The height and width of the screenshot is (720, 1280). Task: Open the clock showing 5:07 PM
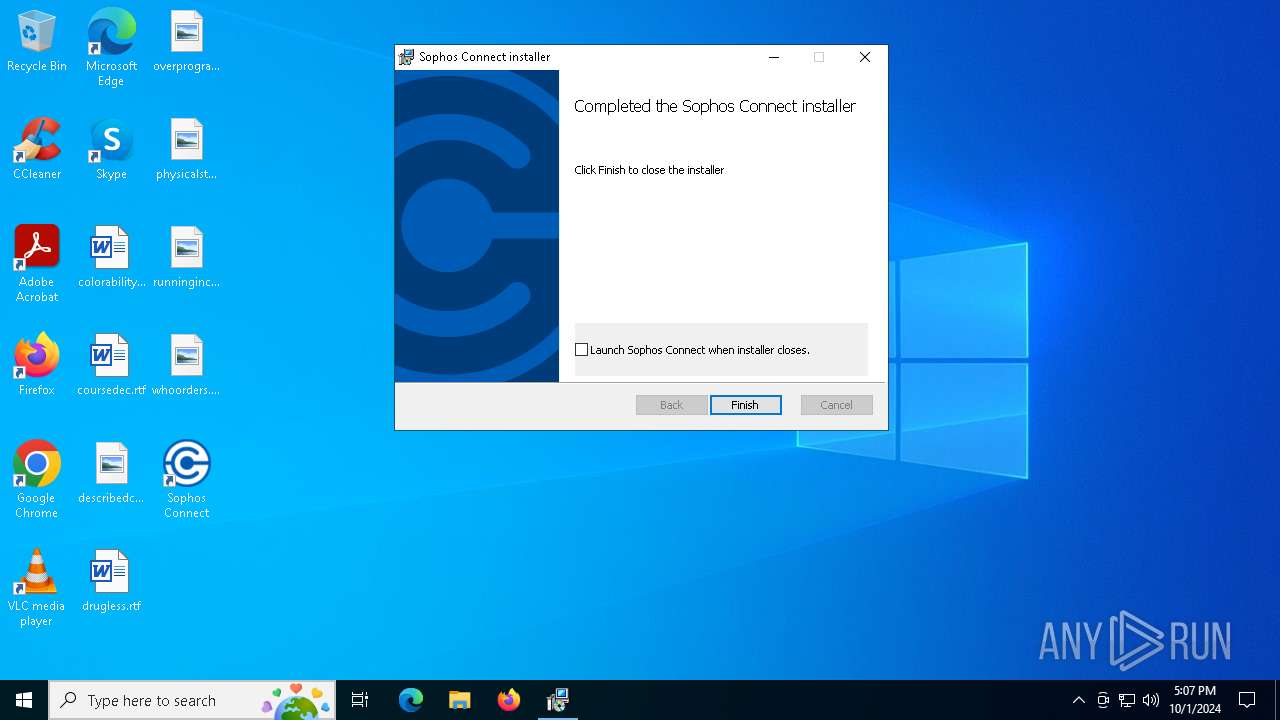(1195, 700)
